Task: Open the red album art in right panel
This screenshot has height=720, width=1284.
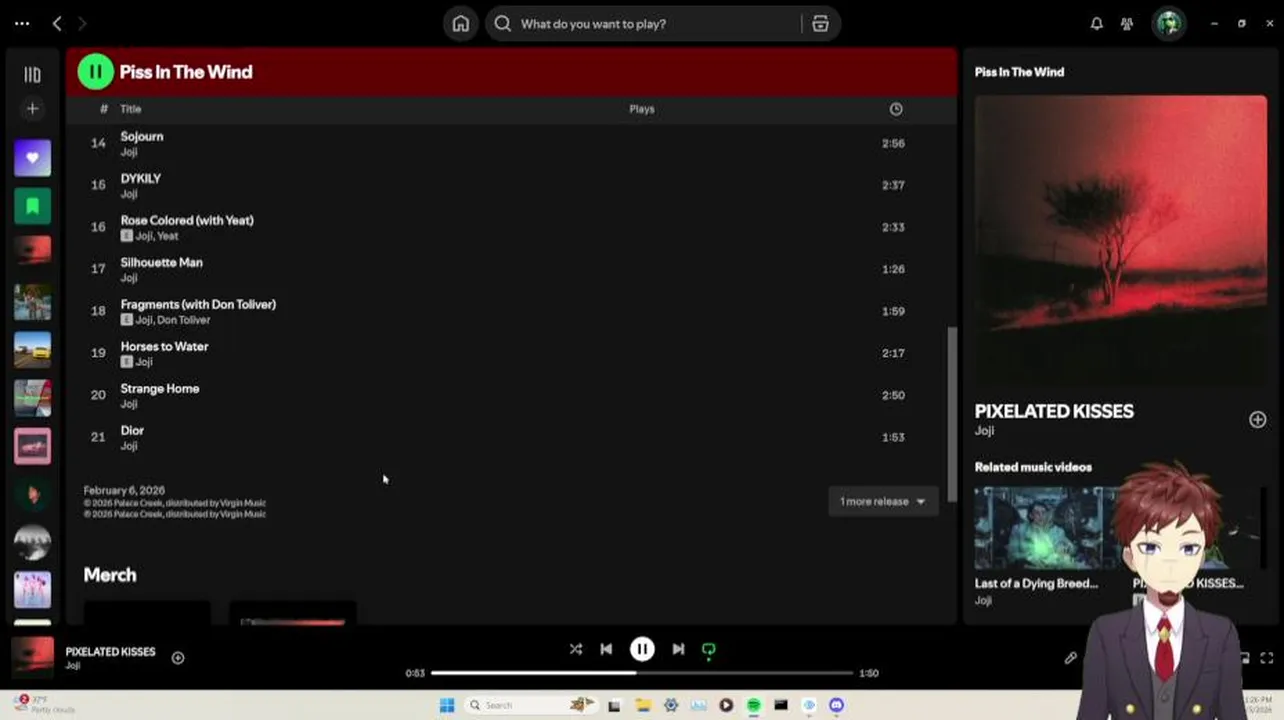Action: [x=1120, y=240]
